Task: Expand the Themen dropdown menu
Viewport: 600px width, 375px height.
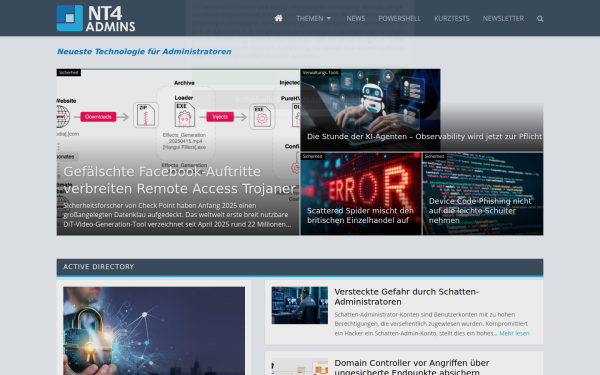Action: 313,18
